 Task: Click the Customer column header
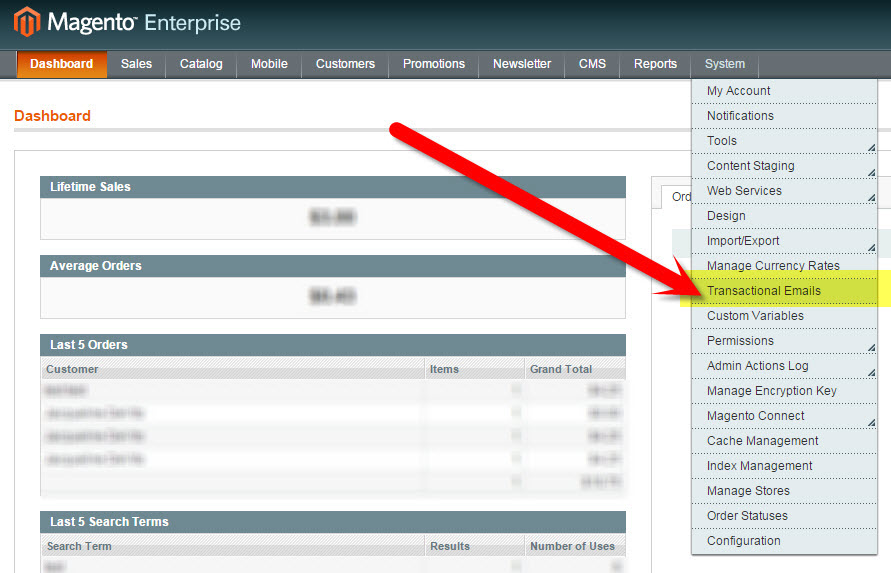click(x=232, y=369)
